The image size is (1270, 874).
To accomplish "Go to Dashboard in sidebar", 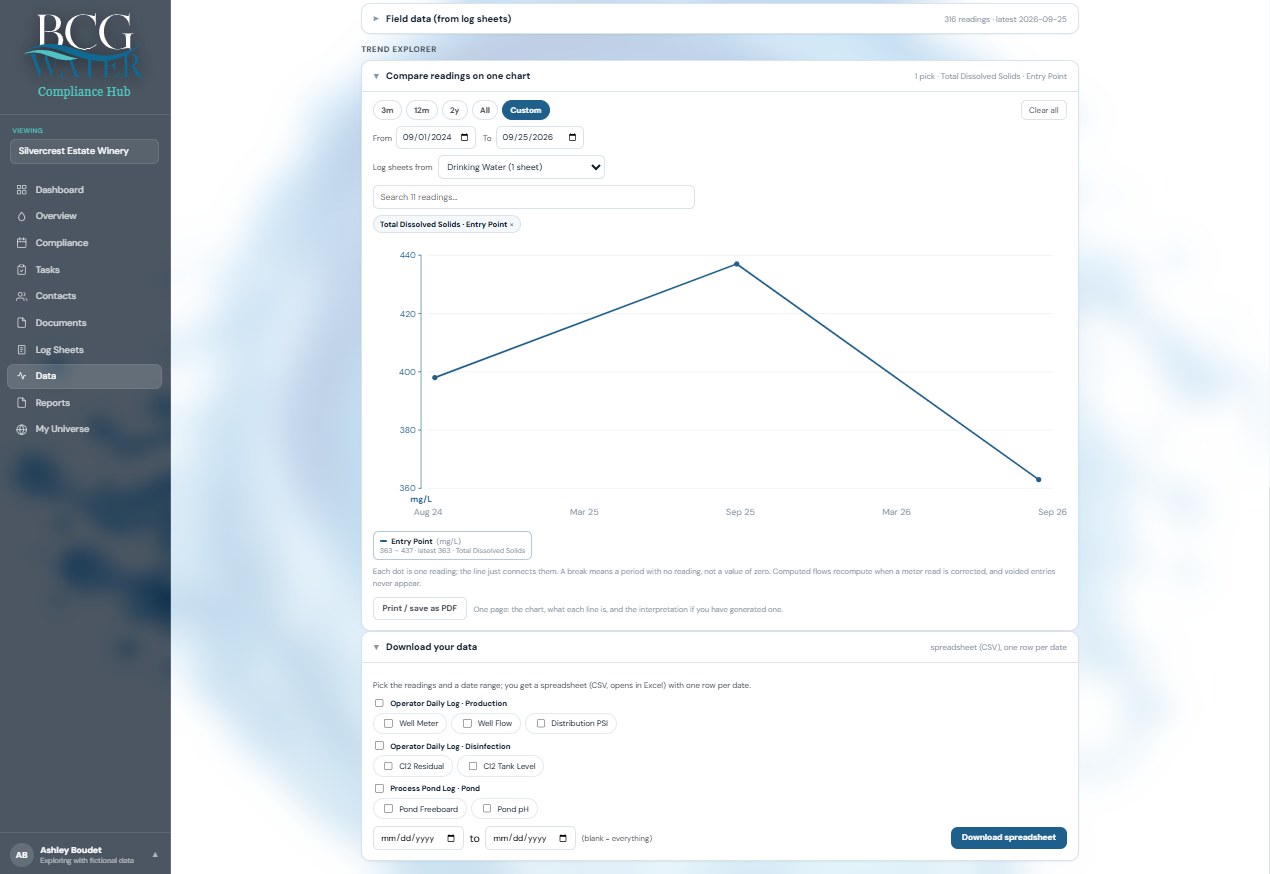I will pyautogui.click(x=84, y=190).
